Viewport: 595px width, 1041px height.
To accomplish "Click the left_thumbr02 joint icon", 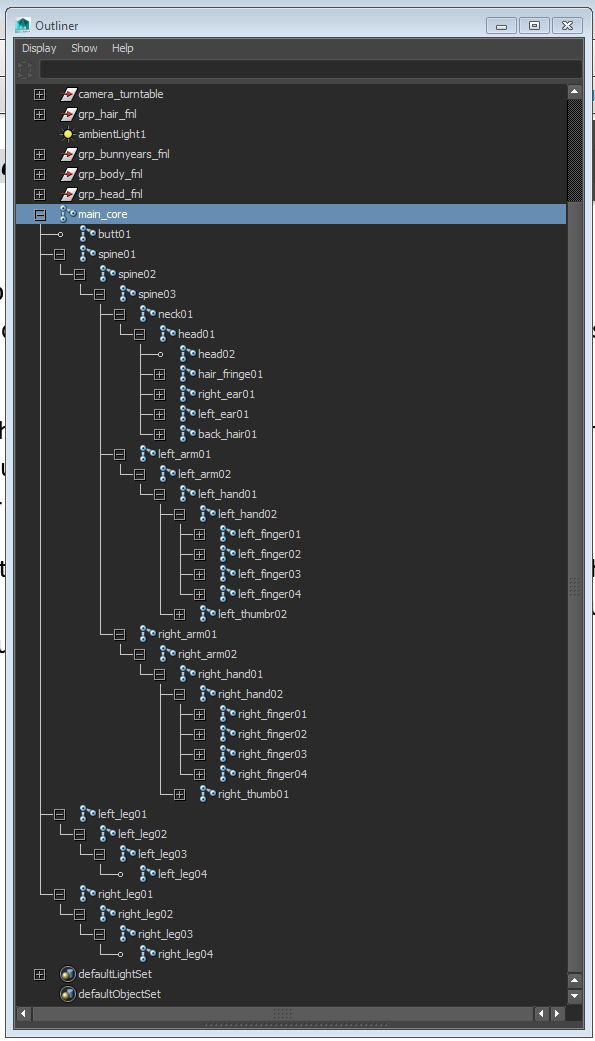I will tap(208, 613).
